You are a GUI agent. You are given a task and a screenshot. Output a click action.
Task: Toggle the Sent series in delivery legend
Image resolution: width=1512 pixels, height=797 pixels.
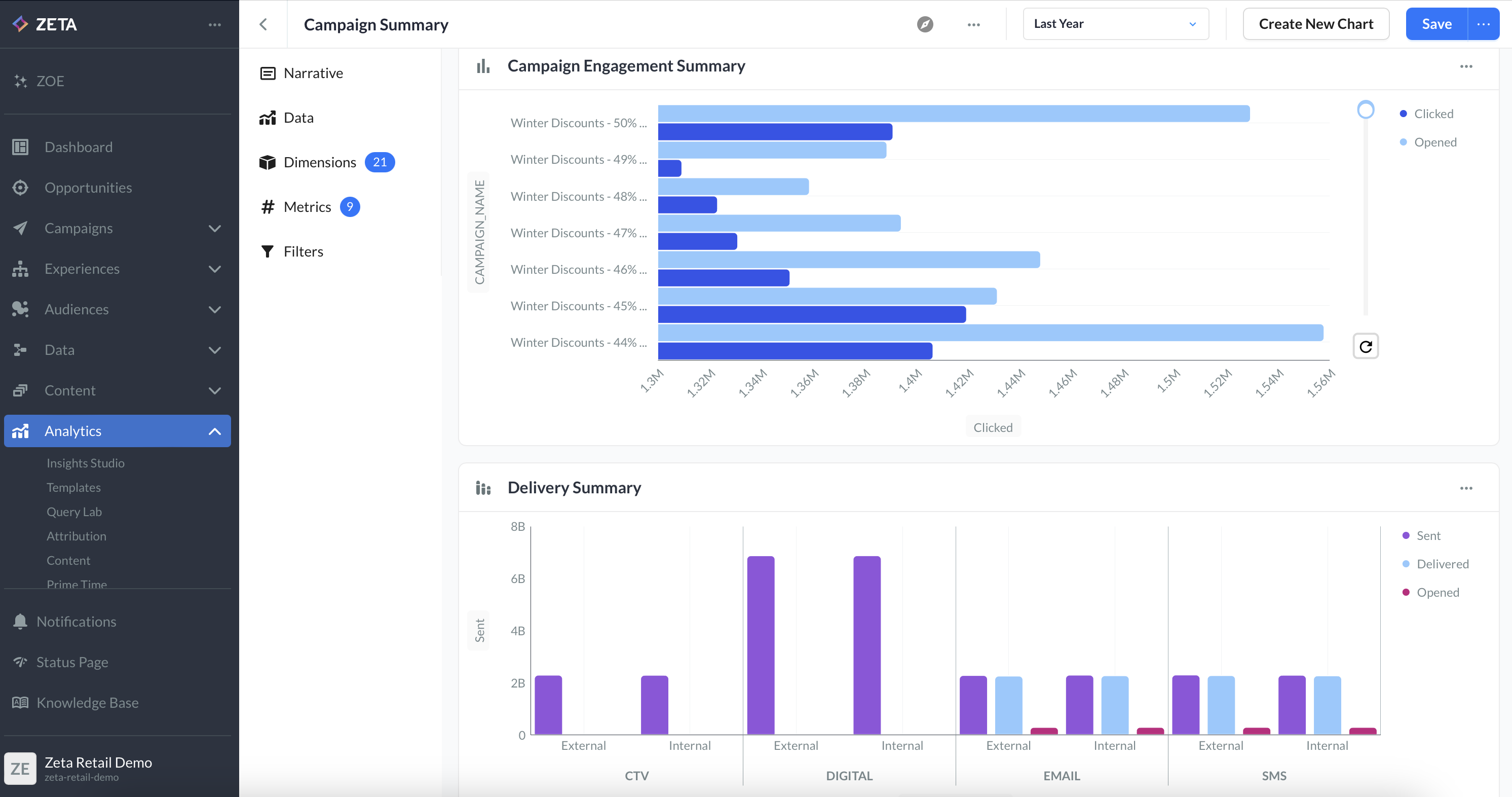click(x=1427, y=535)
